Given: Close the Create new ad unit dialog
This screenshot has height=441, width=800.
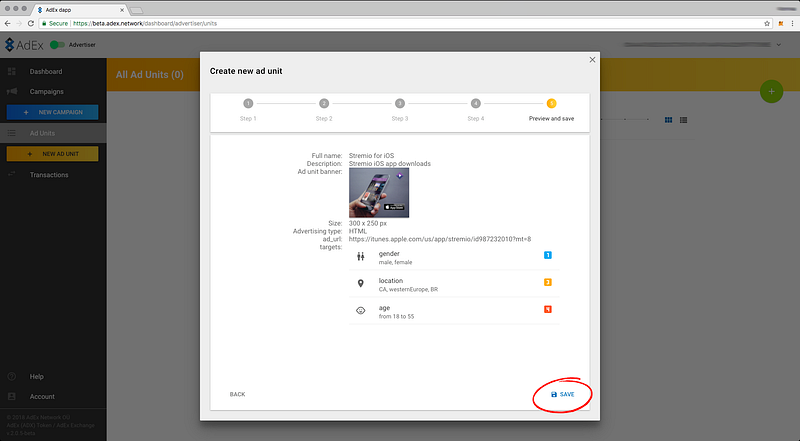Looking at the screenshot, I should tap(592, 60).
